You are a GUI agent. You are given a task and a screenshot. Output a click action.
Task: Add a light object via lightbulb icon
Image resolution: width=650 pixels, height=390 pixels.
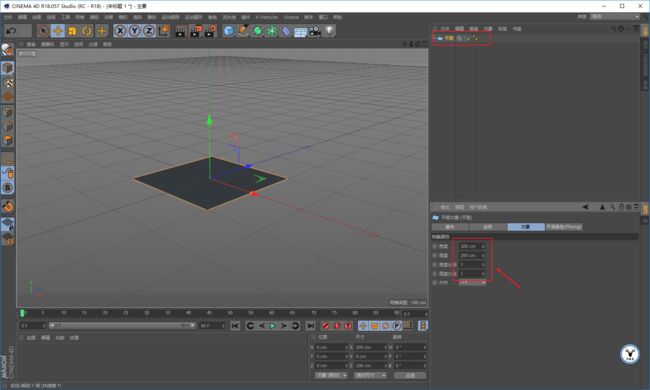(329, 31)
